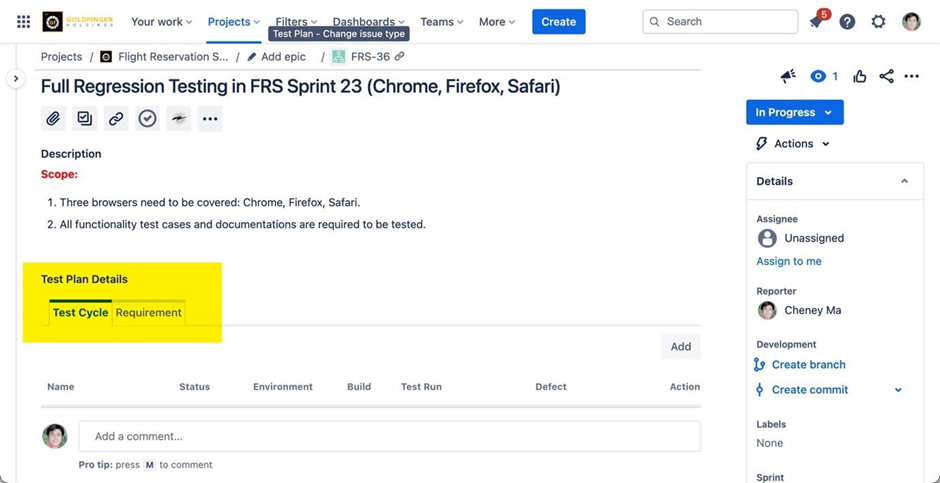
Task: Open the Projects menu
Action: pyautogui.click(x=233, y=22)
